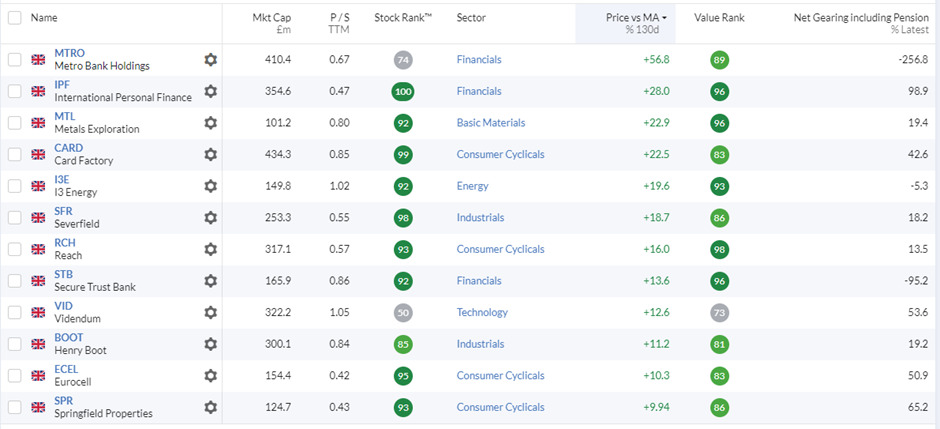
Task: Click UK flag icon beside VID
Action: [x=38, y=312]
